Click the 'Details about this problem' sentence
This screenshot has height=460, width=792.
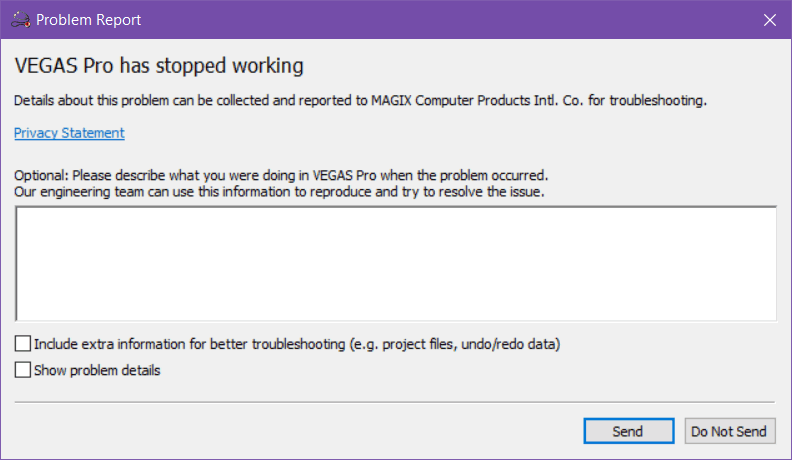(x=150, y=100)
